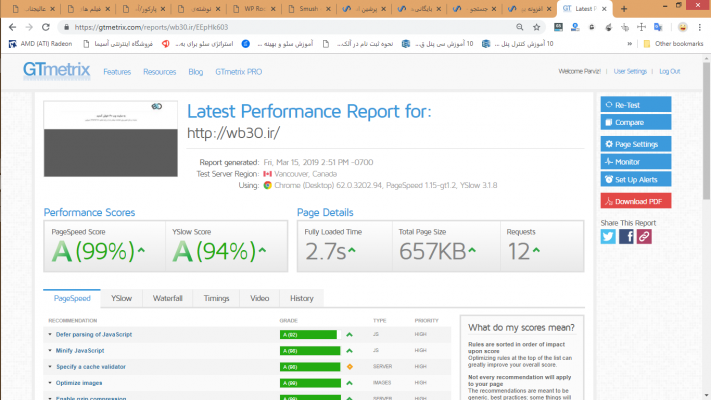Open AMD (ATI) Radeon bookmark
This screenshot has height=400, width=711.
[x=40, y=44]
